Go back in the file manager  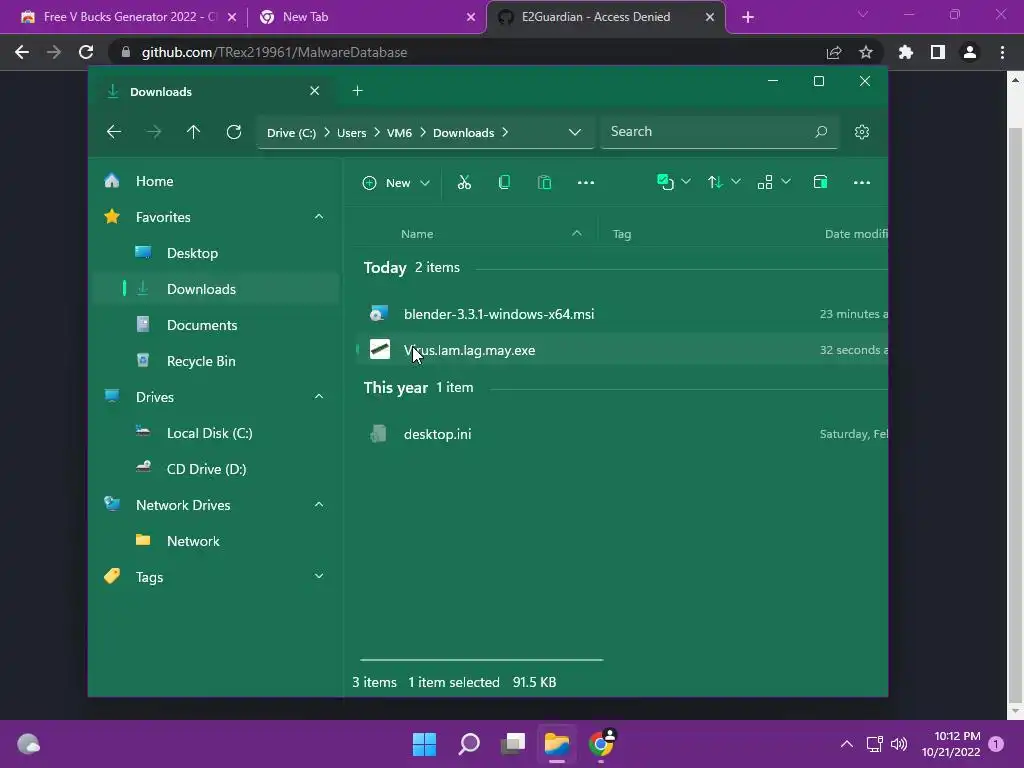pos(114,132)
